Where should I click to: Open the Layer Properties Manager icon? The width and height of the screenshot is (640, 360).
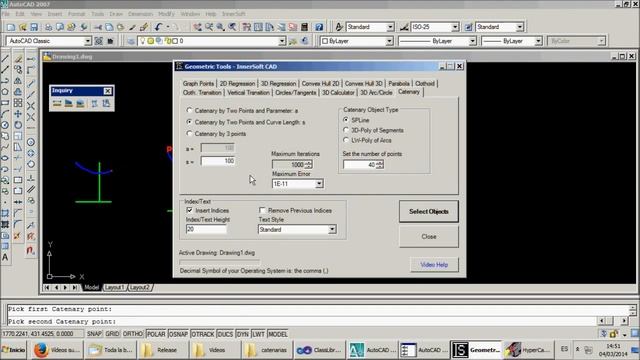pyautogui.click(x=131, y=41)
